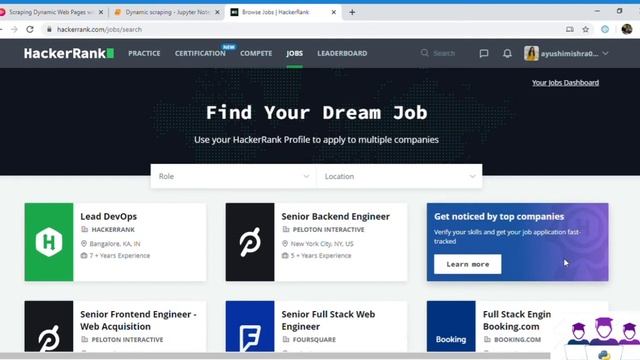640x360 pixels.
Task: Open Your Jobs Dashboard link
Action: [565, 83]
